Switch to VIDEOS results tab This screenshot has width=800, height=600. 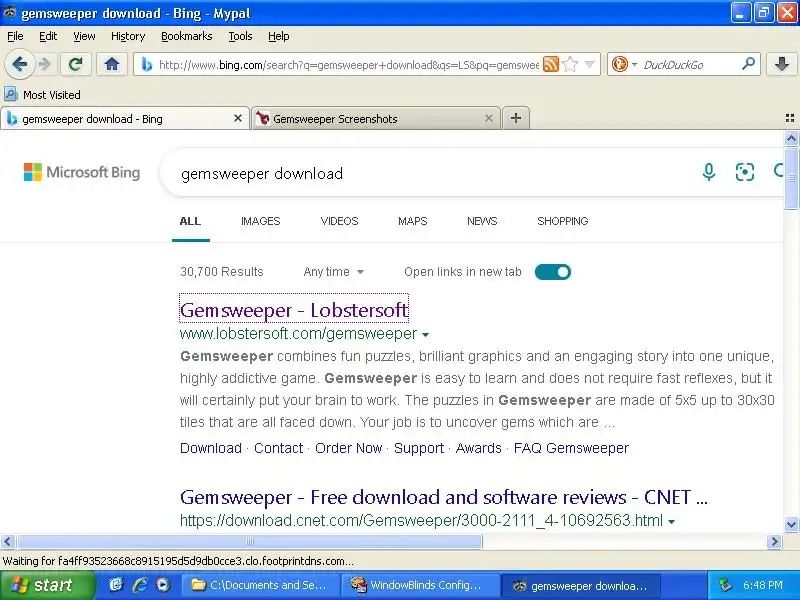pyautogui.click(x=339, y=221)
